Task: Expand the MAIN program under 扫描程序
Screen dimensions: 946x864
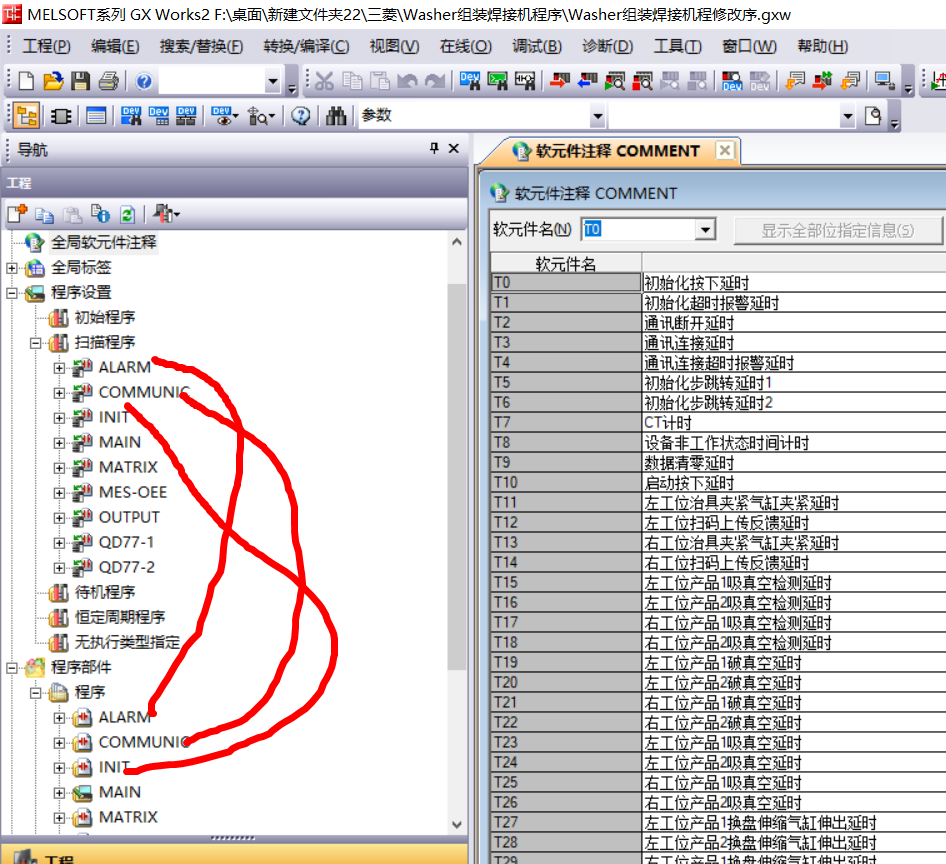Action: tap(59, 442)
